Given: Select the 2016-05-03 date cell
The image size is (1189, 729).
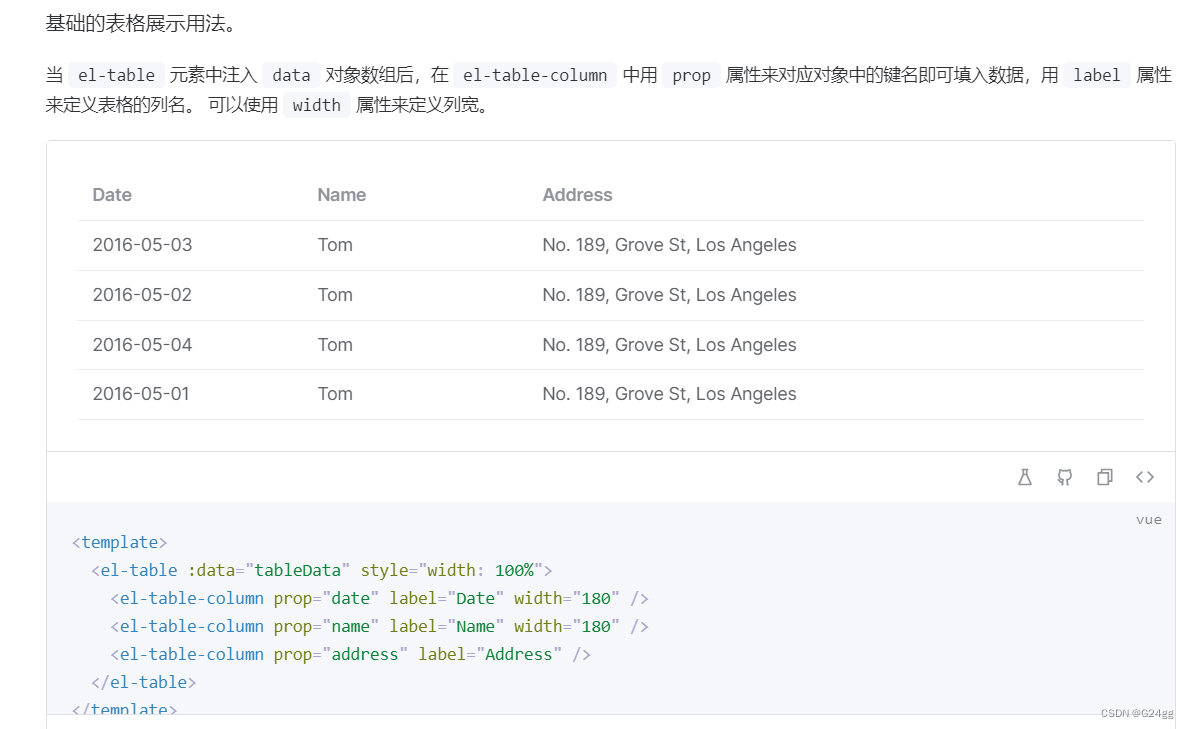Looking at the screenshot, I should coord(143,245).
